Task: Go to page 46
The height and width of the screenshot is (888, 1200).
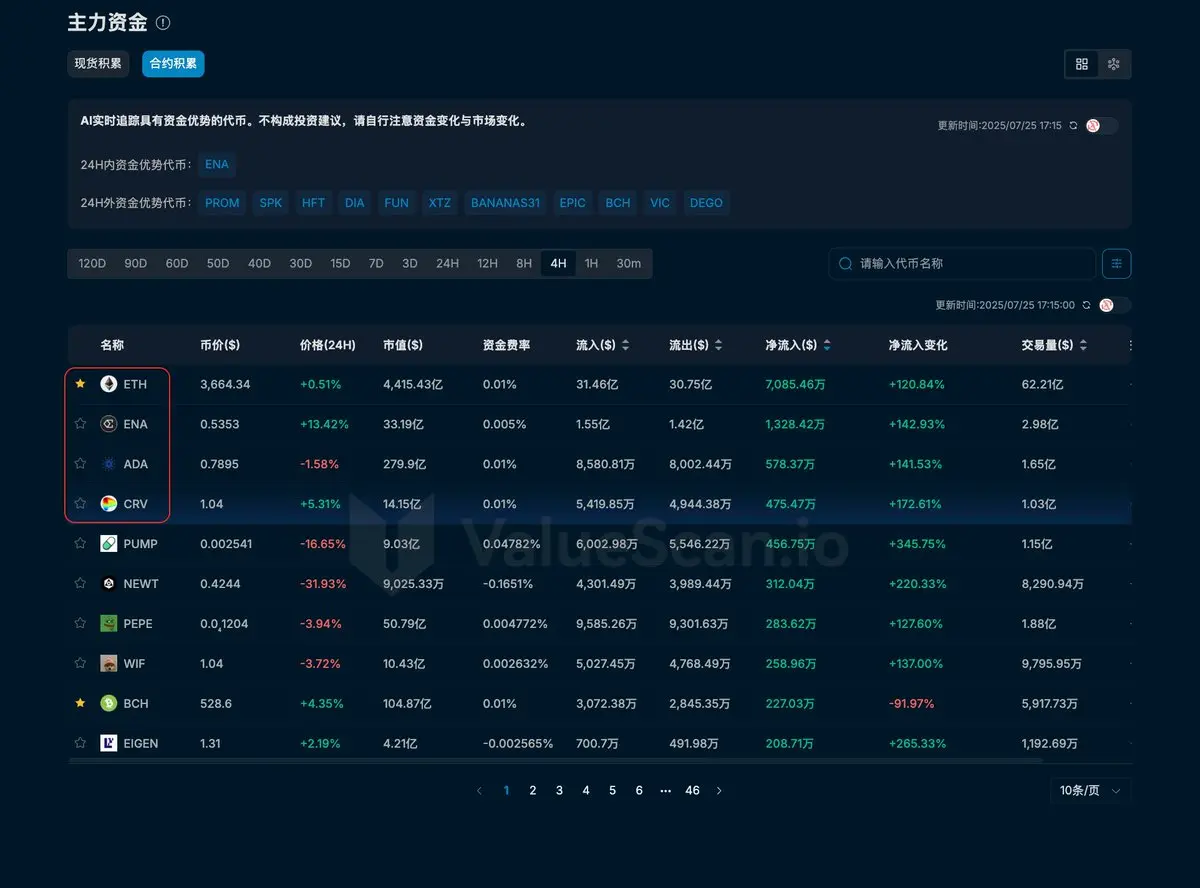Action: coord(692,791)
